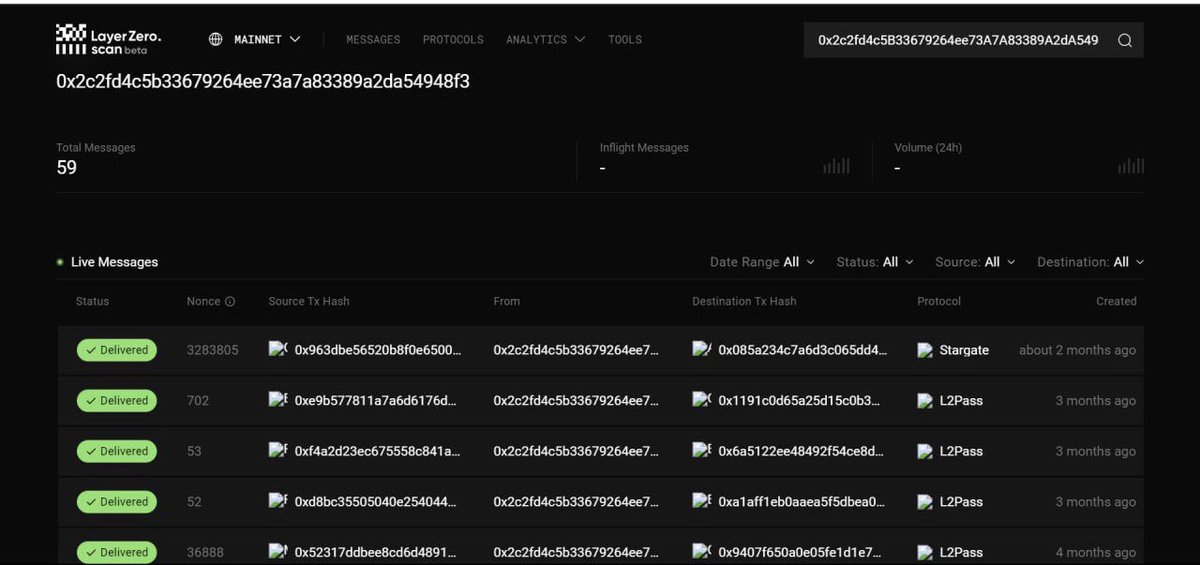Viewport: 1200px width, 565px height.
Task: Click Delivered badge for nonce 3283805
Action: coord(117,350)
